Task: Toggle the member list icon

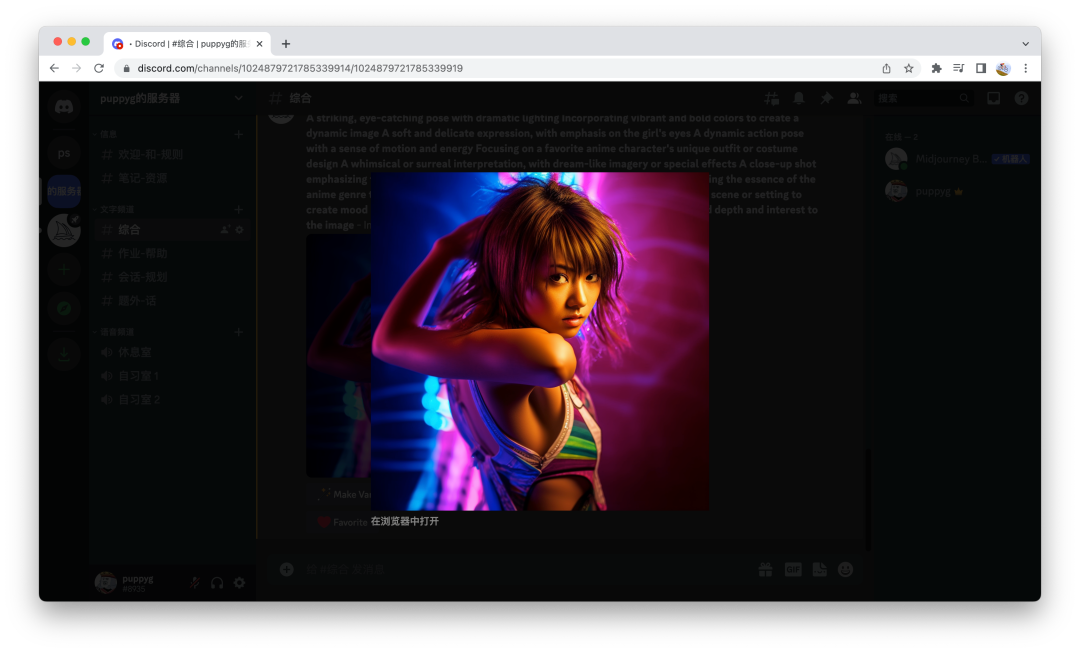Action: tap(854, 98)
